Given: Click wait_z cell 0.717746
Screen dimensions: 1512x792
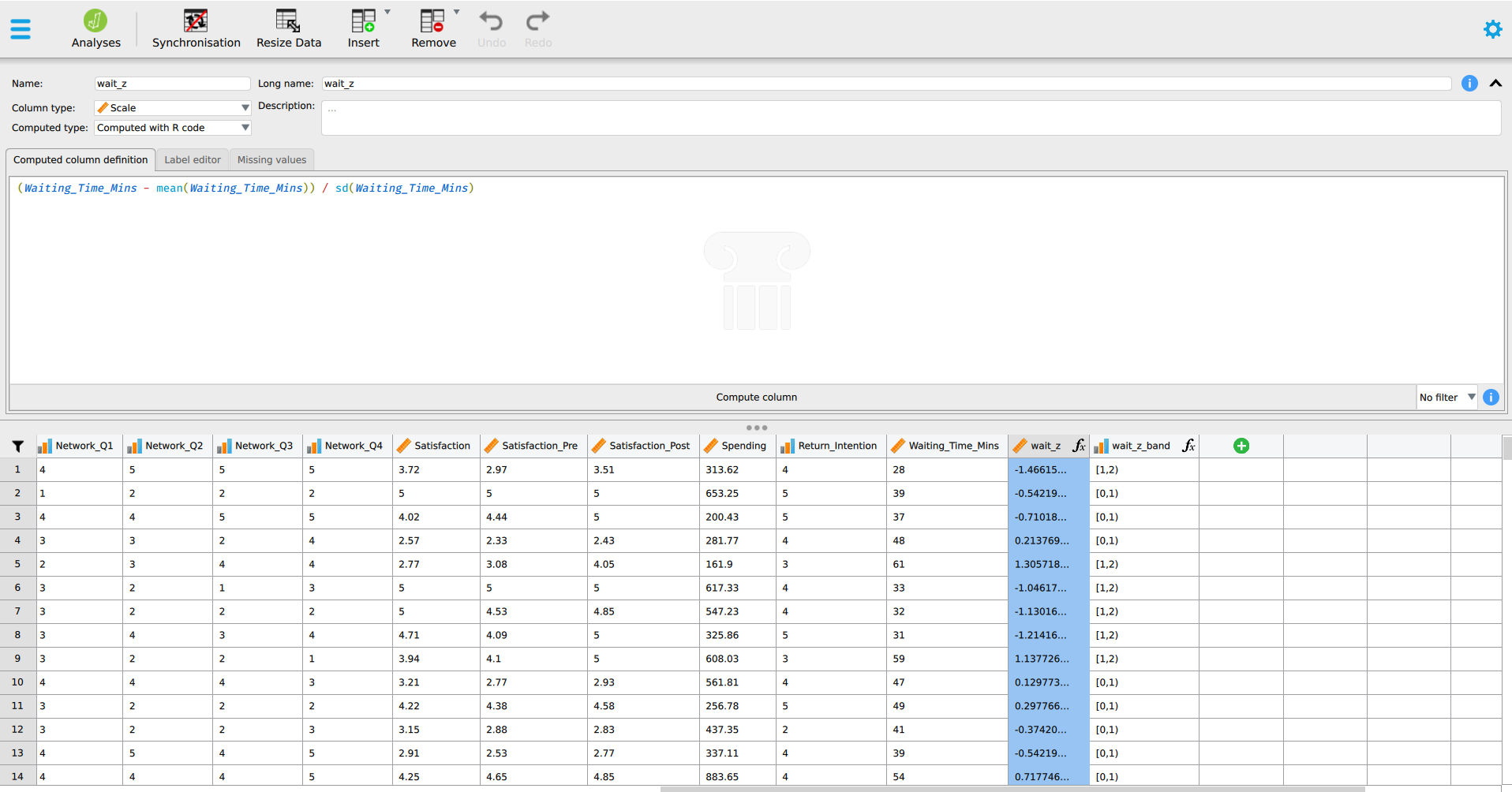Looking at the screenshot, I should point(1048,776).
